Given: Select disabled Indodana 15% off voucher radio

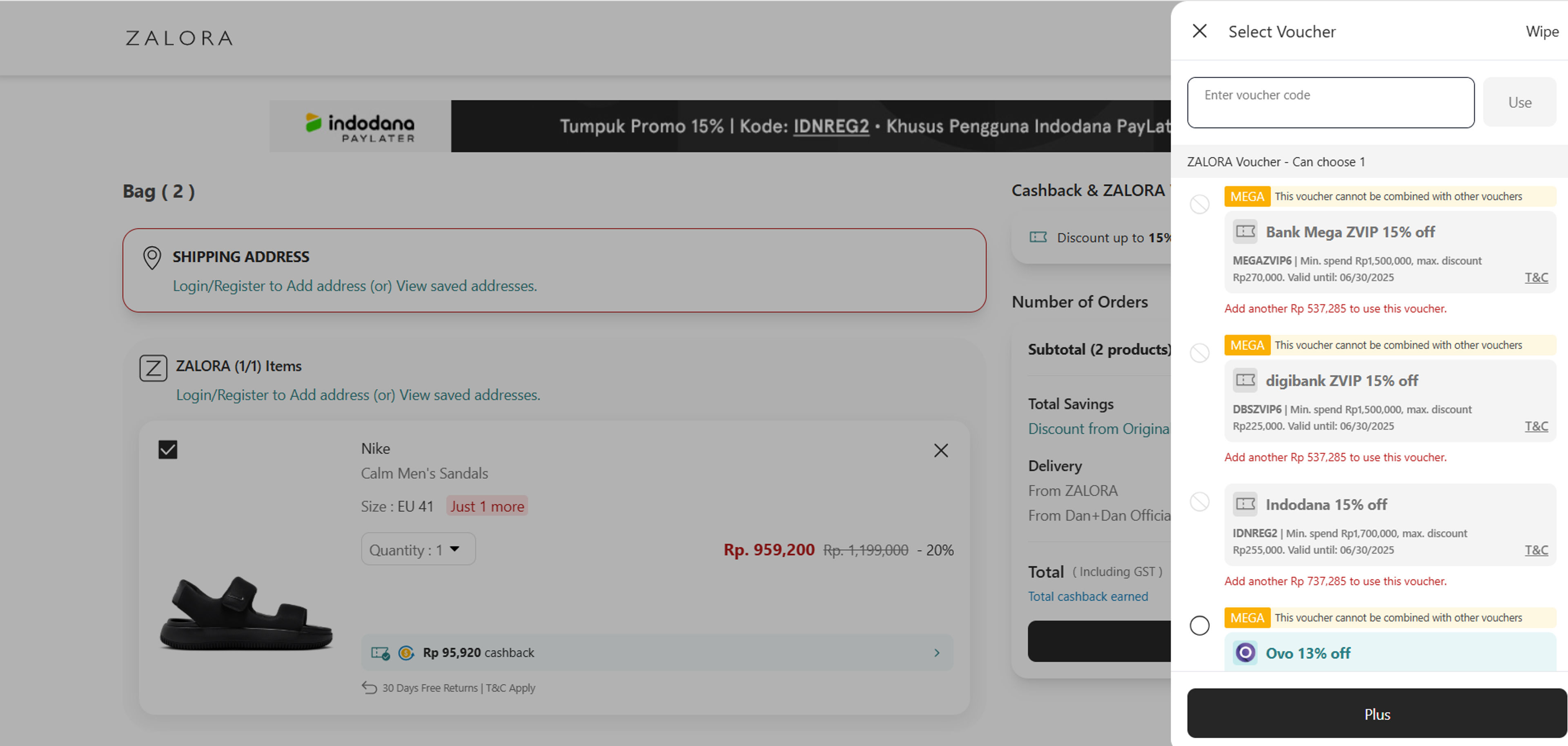Looking at the screenshot, I should click(x=1199, y=501).
